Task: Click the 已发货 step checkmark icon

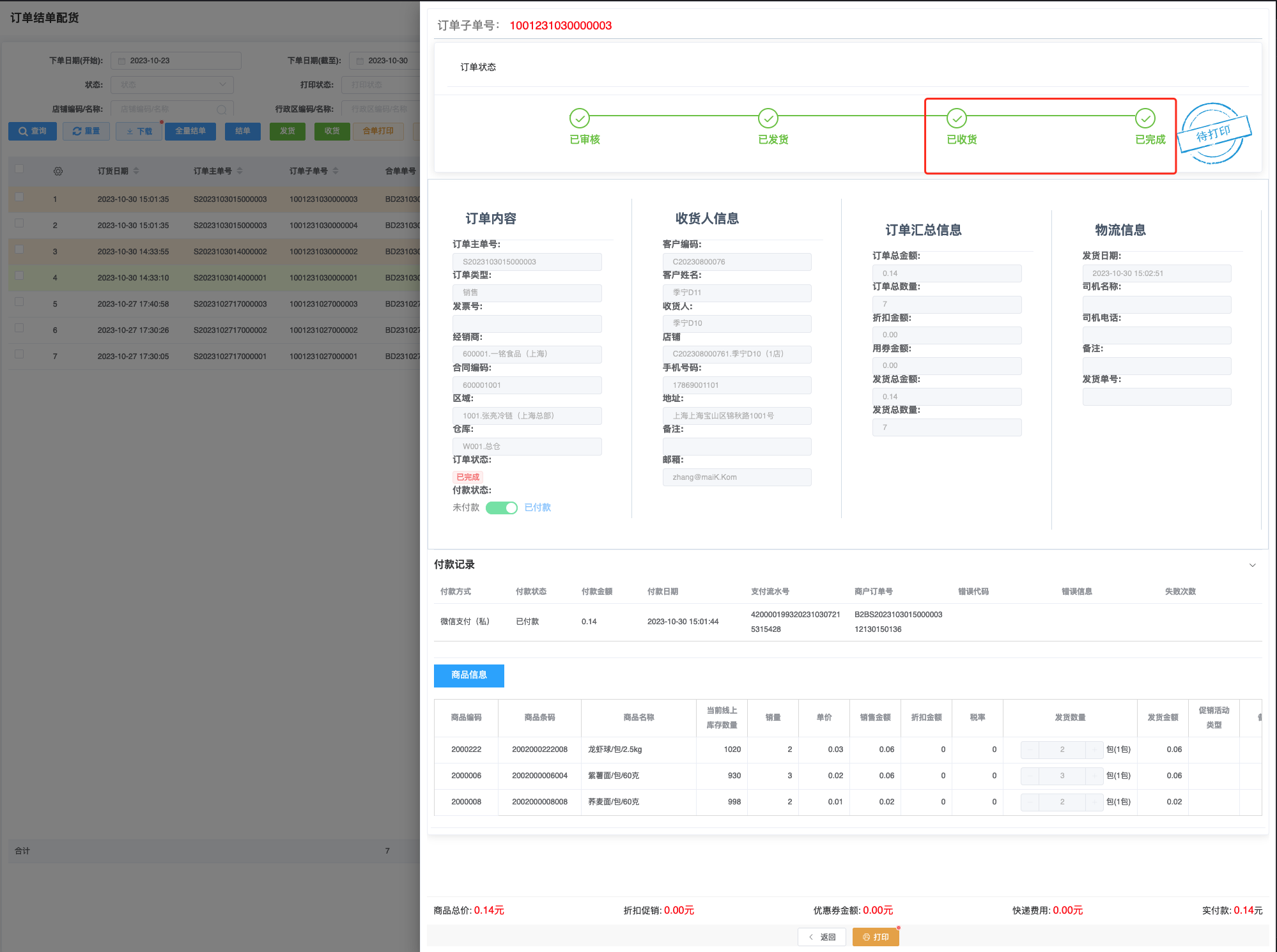Action: tap(768, 118)
